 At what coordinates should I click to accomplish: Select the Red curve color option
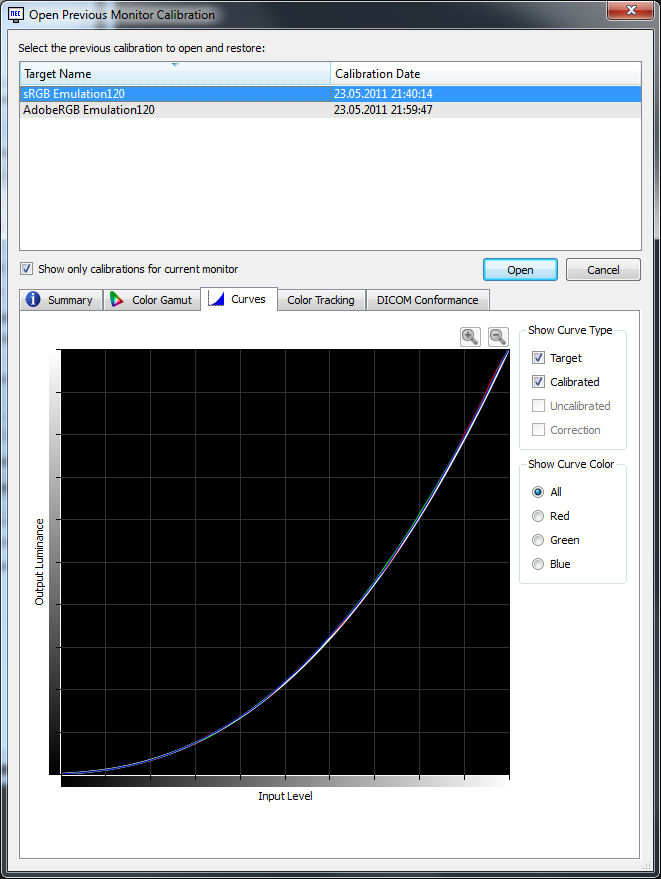tap(539, 516)
